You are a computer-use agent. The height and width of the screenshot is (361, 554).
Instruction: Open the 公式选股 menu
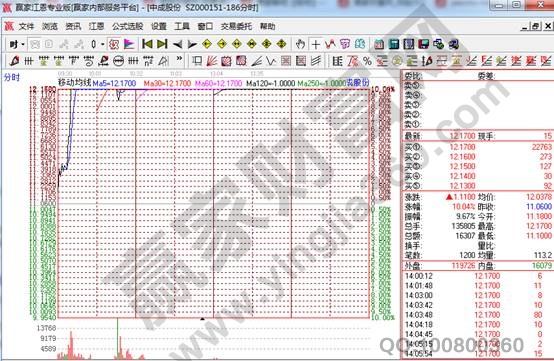pyautogui.click(x=128, y=26)
